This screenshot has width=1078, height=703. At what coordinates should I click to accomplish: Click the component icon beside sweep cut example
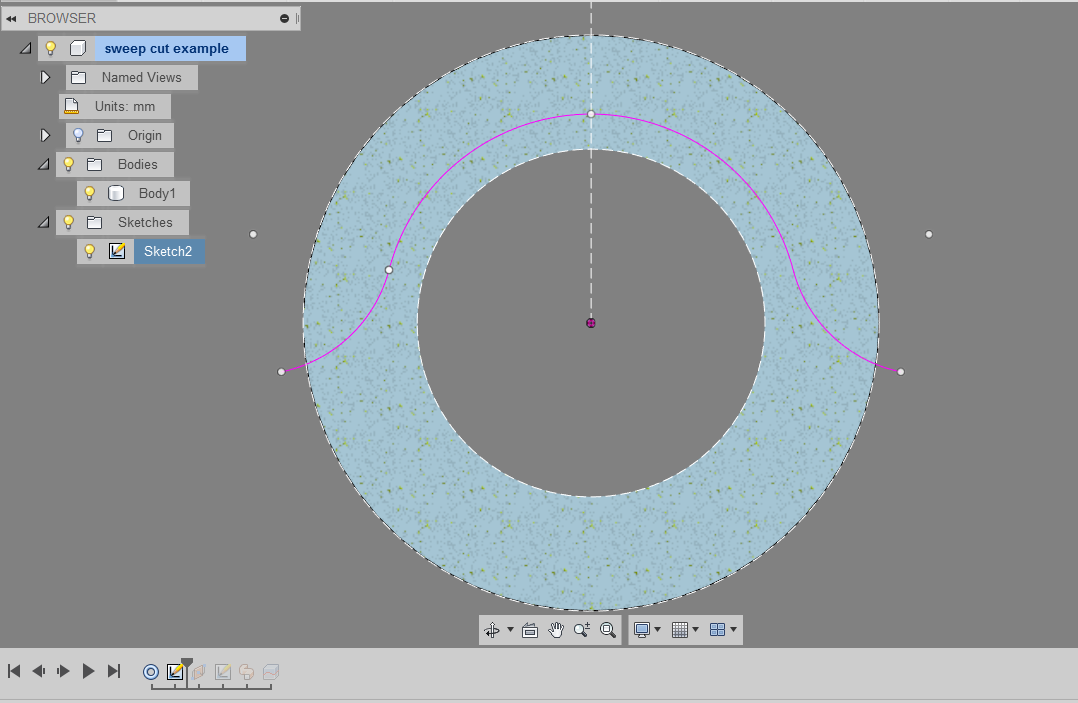click(78, 48)
